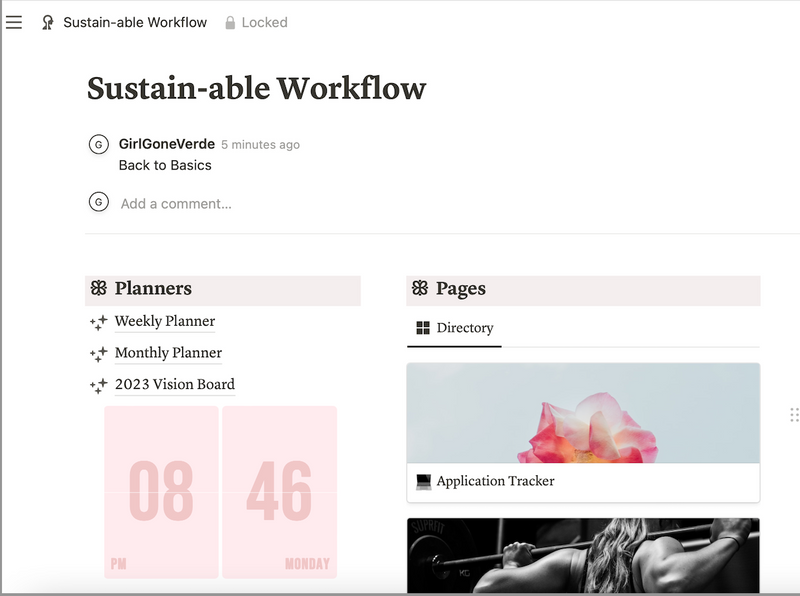800x596 pixels.
Task: Click the sparkle icon beside Monthly Planner
Action: click(98, 354)
